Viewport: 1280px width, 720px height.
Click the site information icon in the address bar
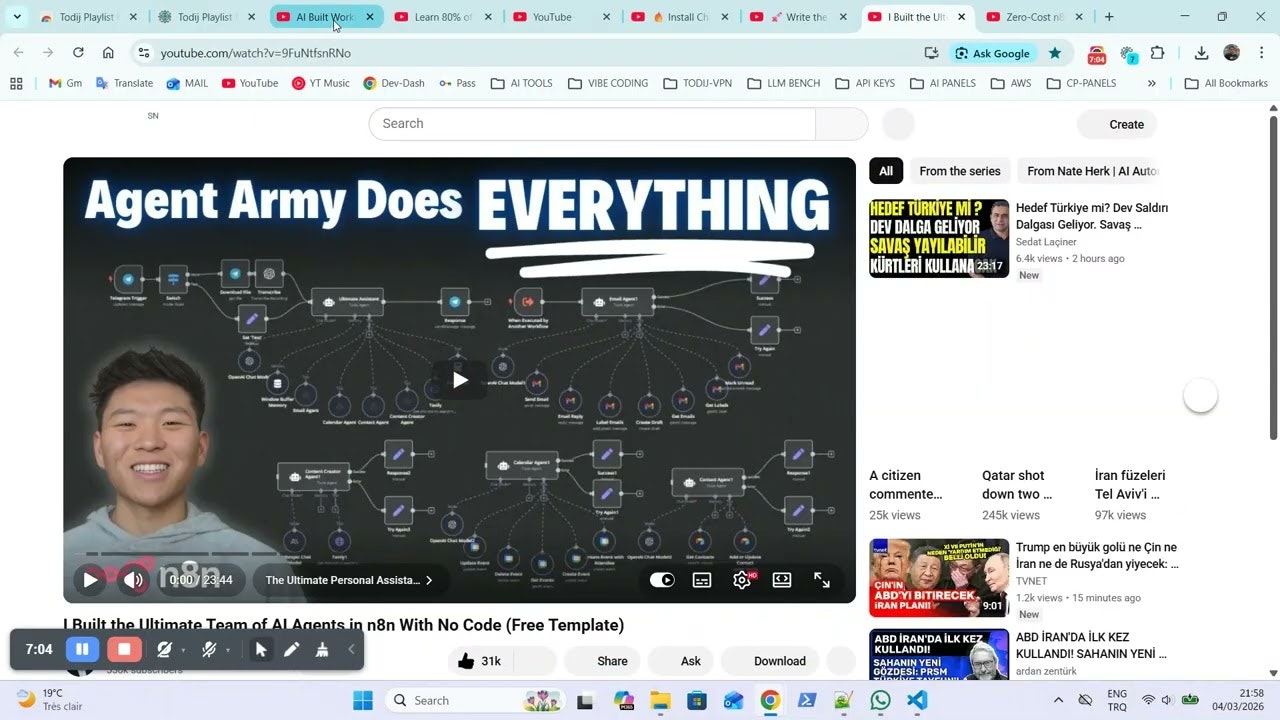(x=143, y=53)
